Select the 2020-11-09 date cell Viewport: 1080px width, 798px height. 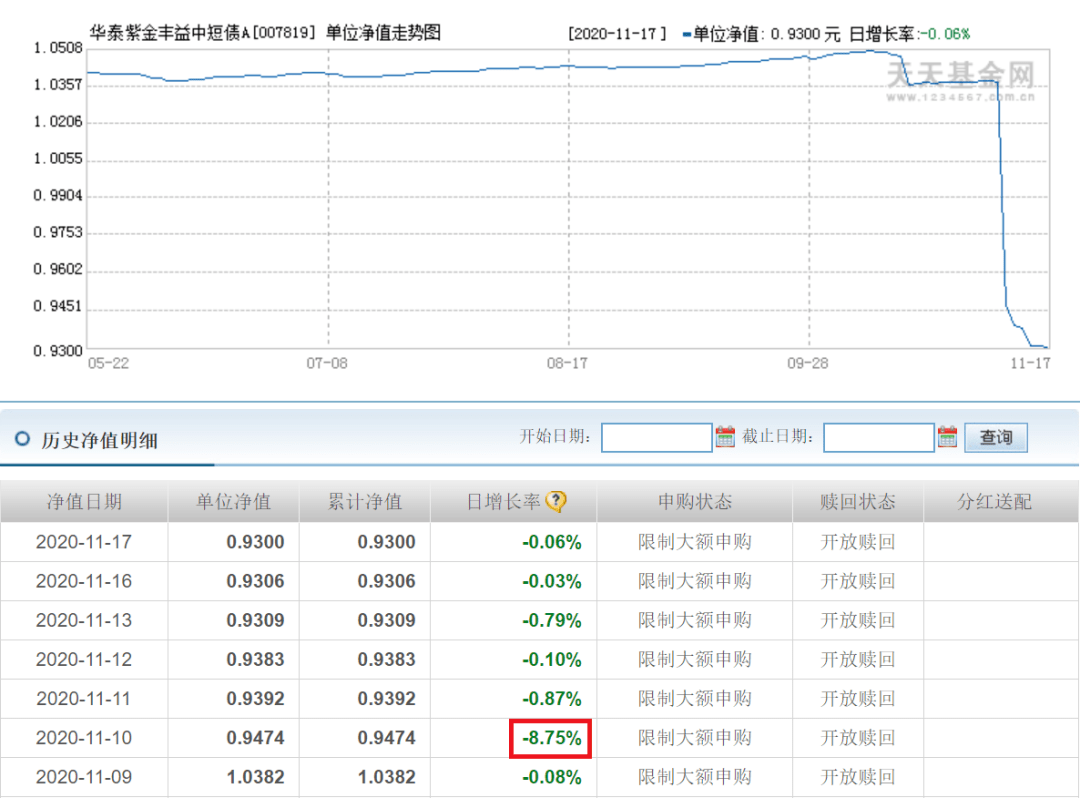83,777
